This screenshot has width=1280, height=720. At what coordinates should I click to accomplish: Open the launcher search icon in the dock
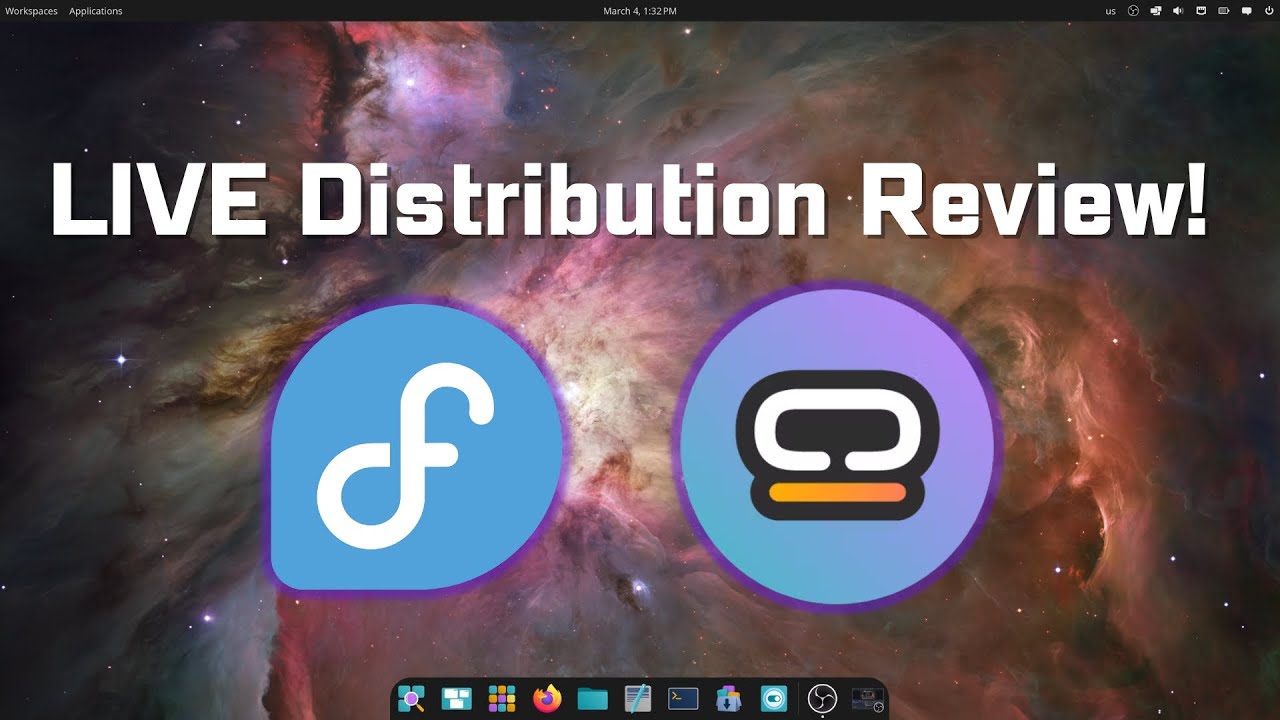(412, 698)
